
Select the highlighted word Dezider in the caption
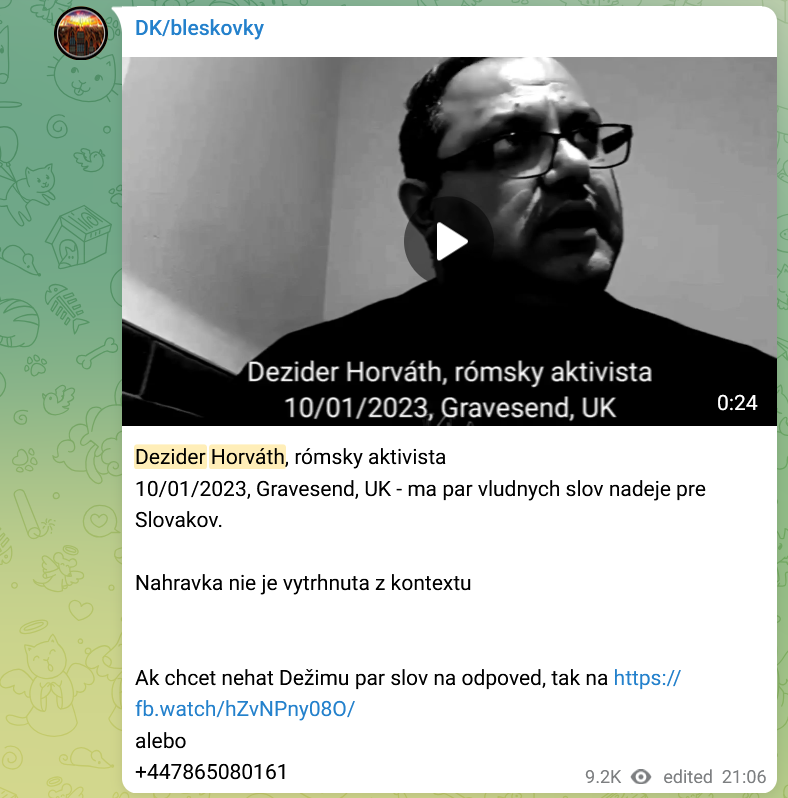pos(171,457)
